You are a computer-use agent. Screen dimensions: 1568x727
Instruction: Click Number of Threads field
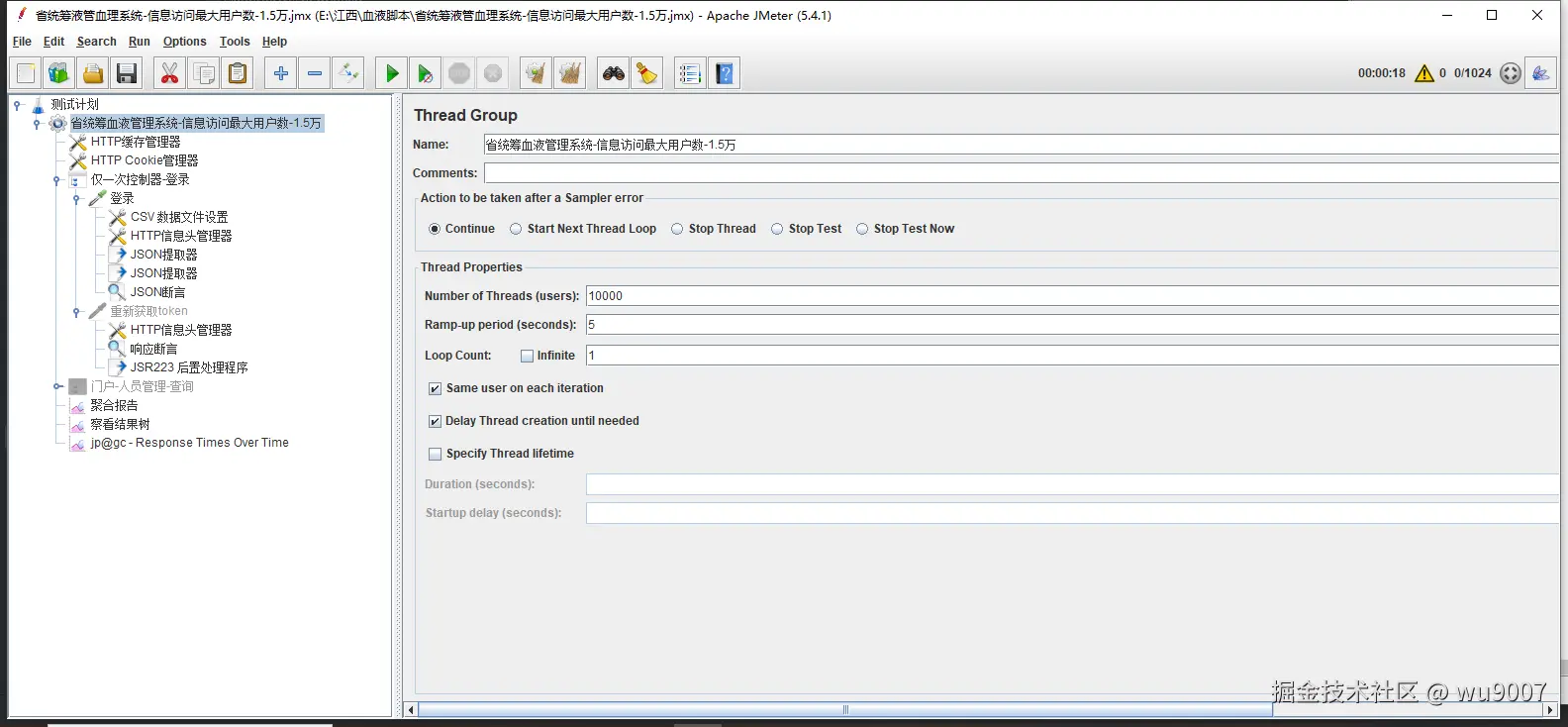1072,296
